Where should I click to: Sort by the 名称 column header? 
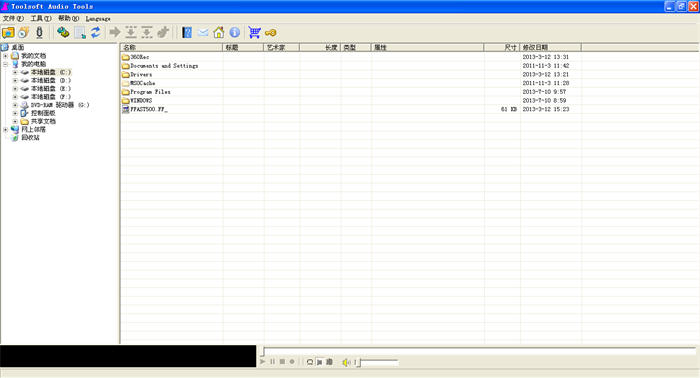coord(171,47)
